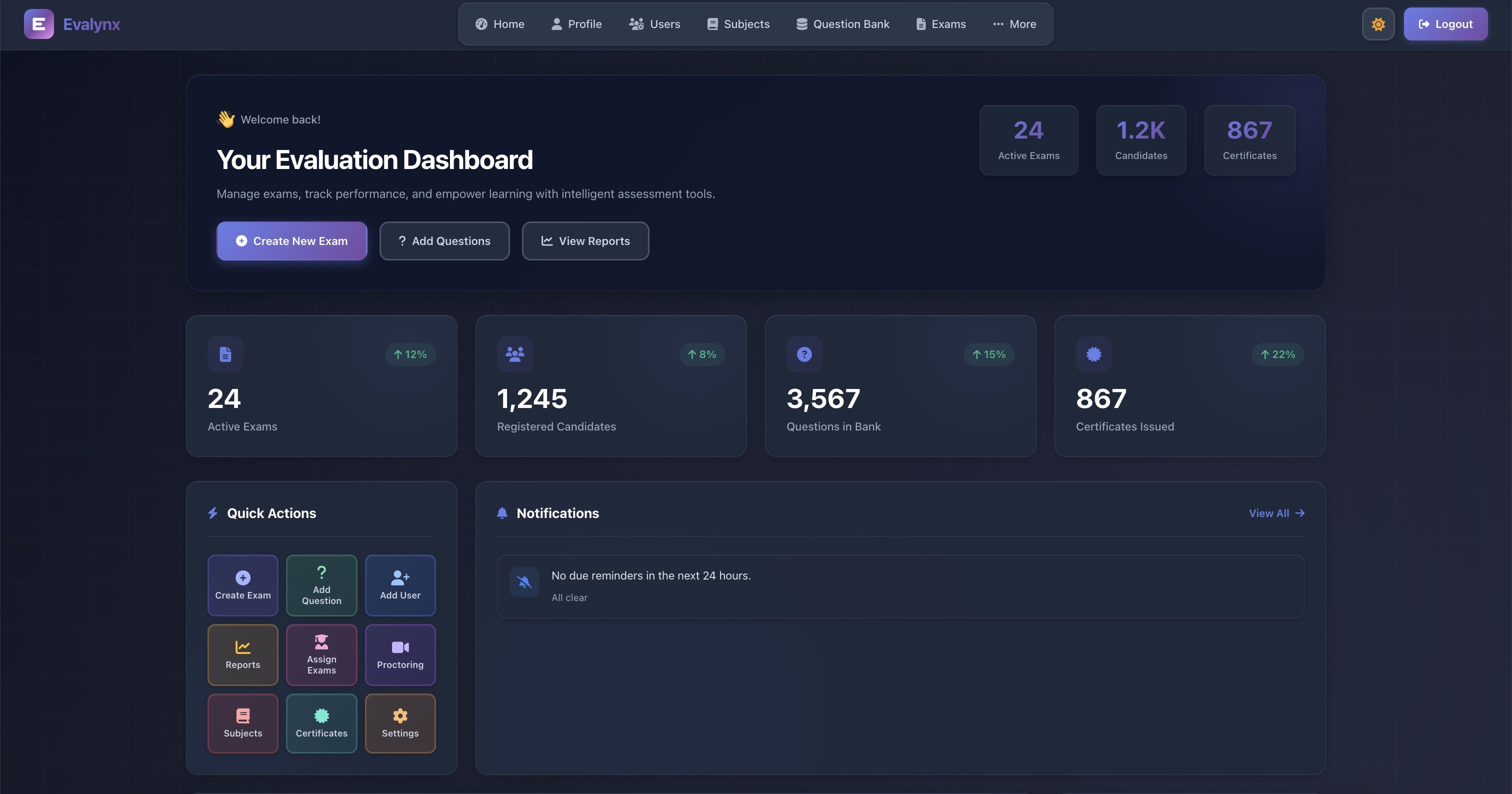
Task: Open the Settings gear quick action
Action: tap(399, 723)
